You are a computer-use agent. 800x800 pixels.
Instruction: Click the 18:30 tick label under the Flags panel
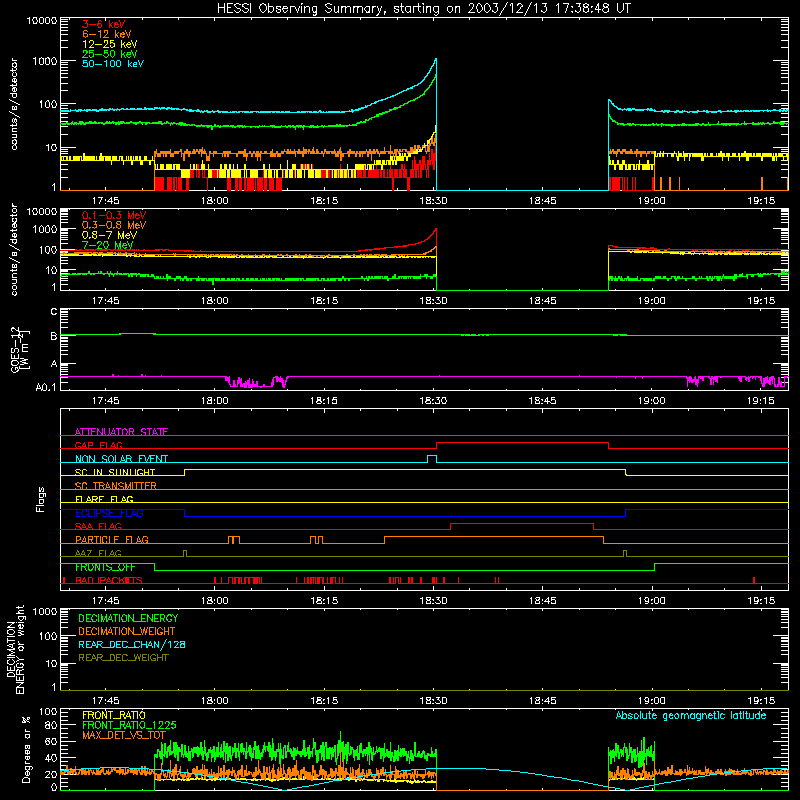[433, 601]
